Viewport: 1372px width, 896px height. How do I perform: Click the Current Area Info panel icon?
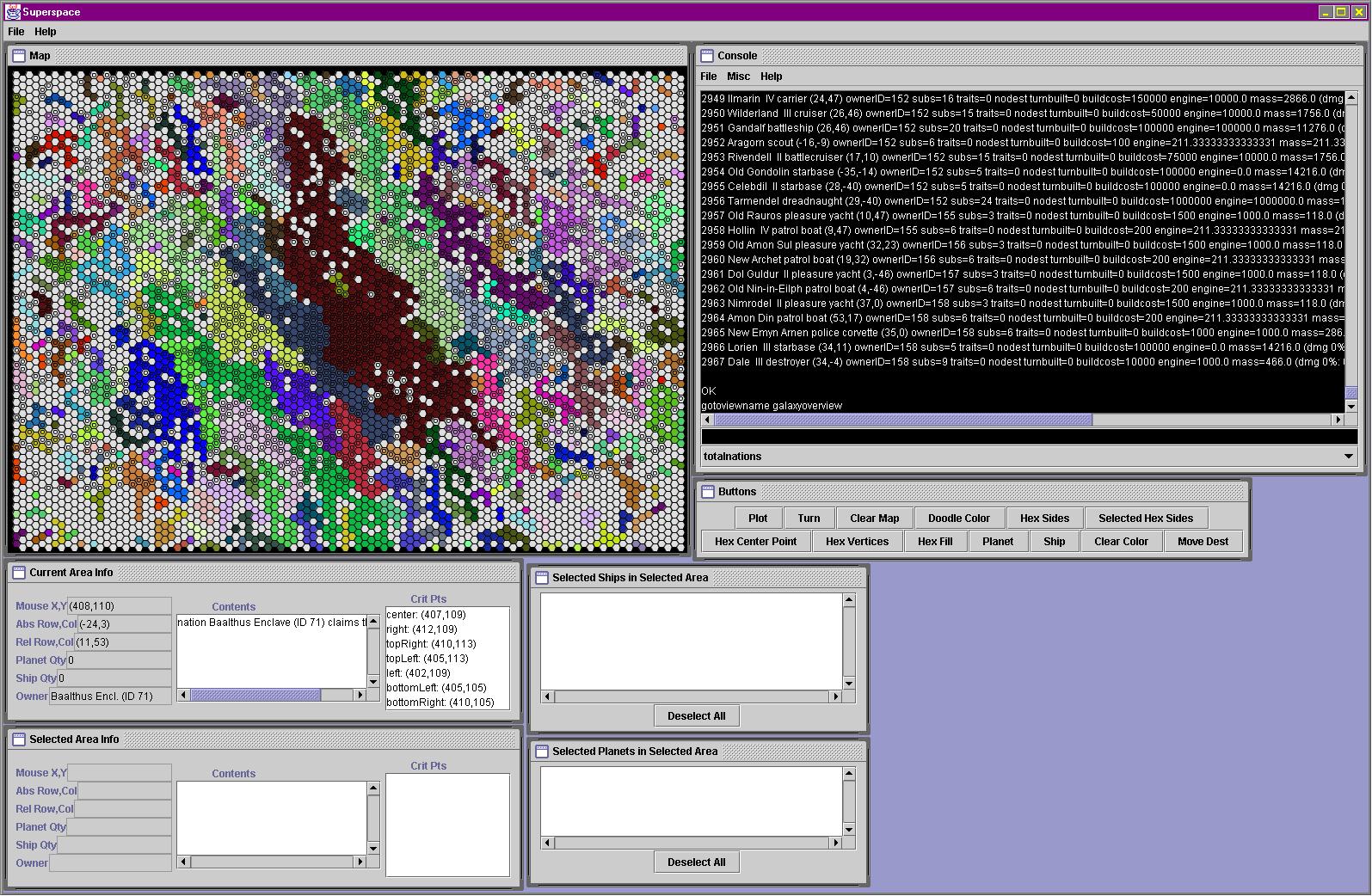click(19, 573)
